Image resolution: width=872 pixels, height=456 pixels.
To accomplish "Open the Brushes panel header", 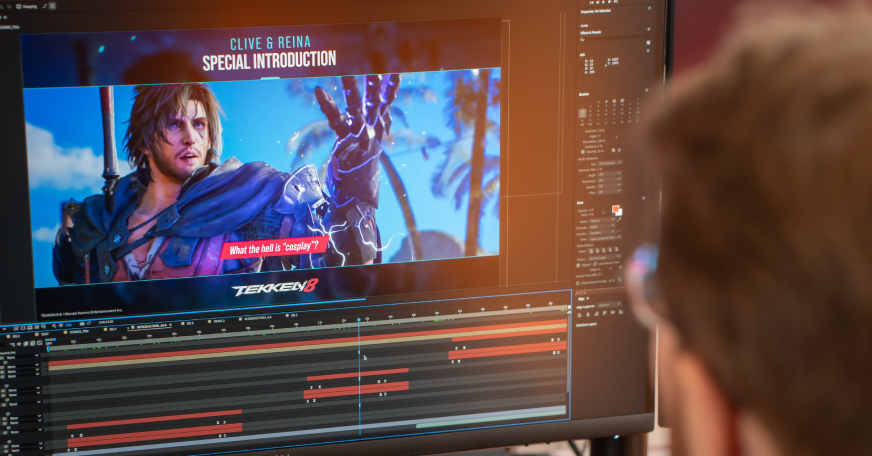I will click(583, 94).
